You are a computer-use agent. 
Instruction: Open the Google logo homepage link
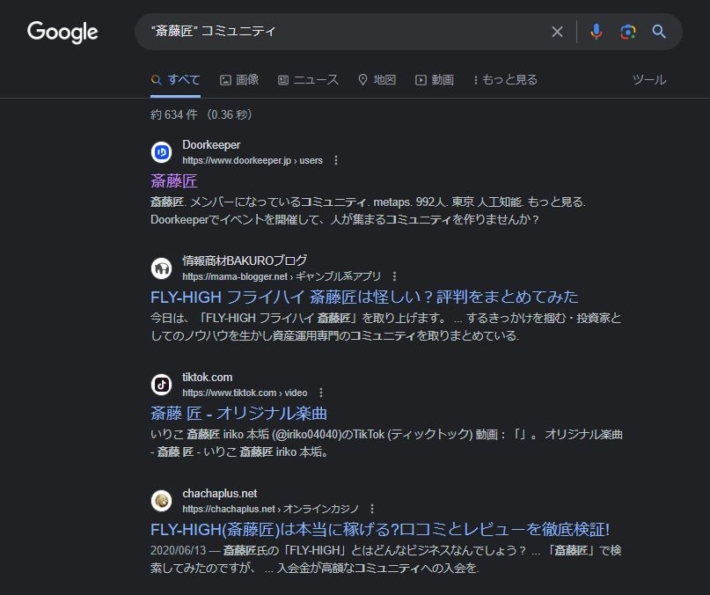[x=62, y=32]
